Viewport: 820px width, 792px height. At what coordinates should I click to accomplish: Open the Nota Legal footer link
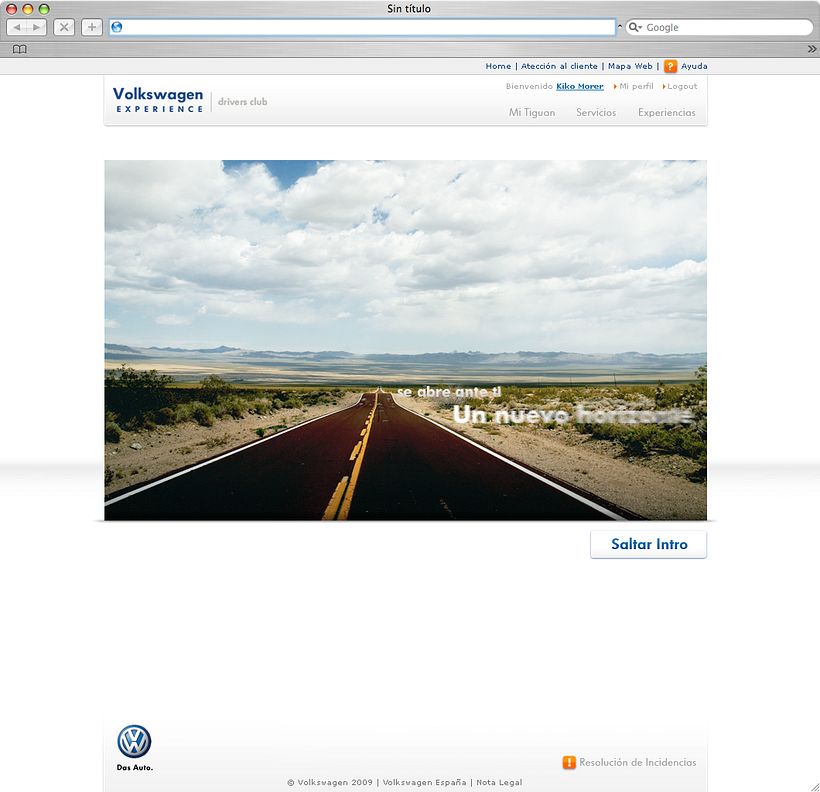[x=499, y=782]
